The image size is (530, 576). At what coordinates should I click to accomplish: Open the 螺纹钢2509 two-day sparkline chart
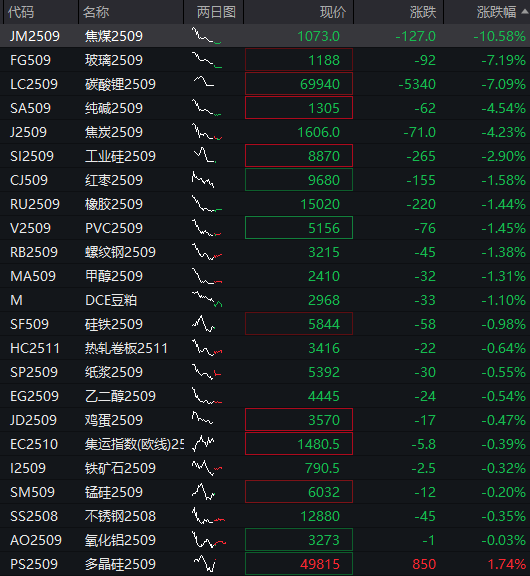click(x=207, y=252)
